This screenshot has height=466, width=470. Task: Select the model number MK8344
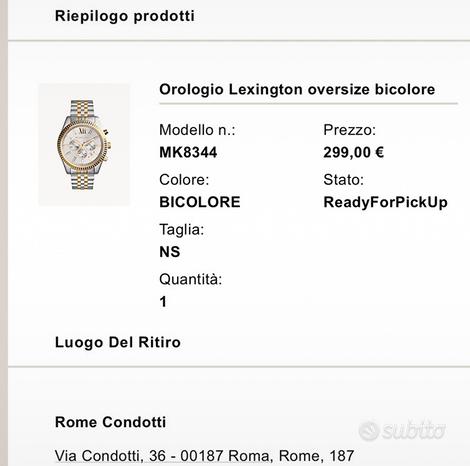coord(188,152)
